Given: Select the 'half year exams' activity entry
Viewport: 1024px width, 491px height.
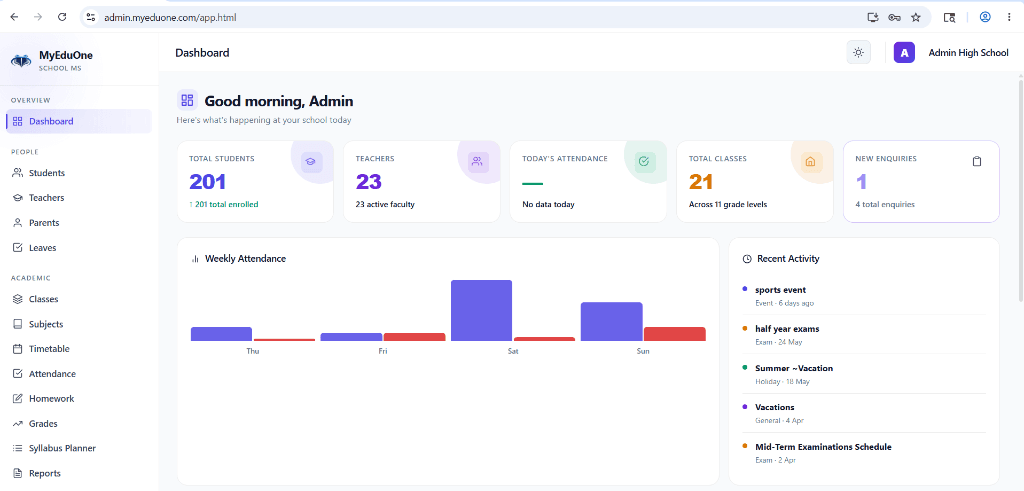Looking at the screenshot, I should [864, 335].
